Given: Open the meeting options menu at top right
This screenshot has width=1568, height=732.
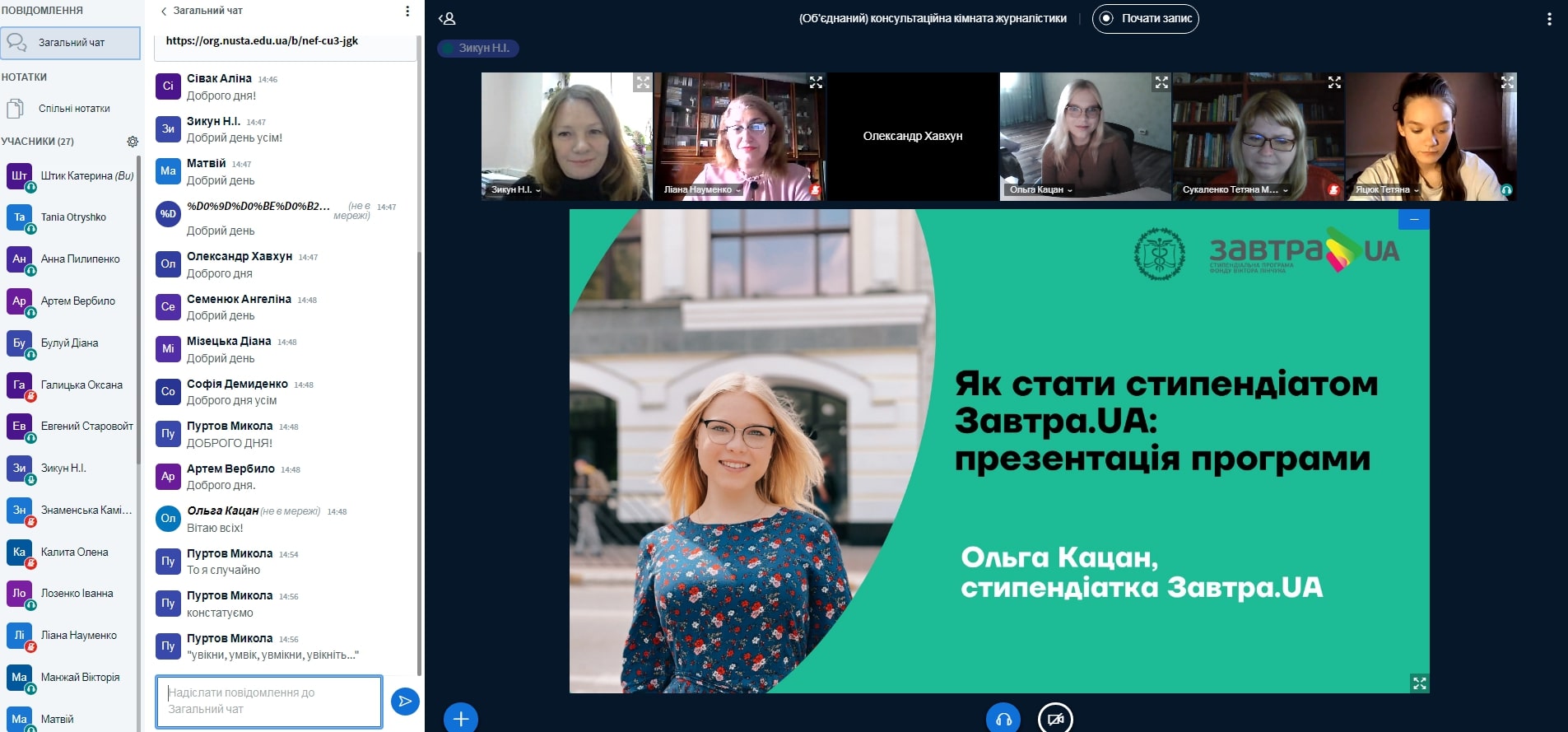Looking at the screenshot, I should pos(1549,19).
